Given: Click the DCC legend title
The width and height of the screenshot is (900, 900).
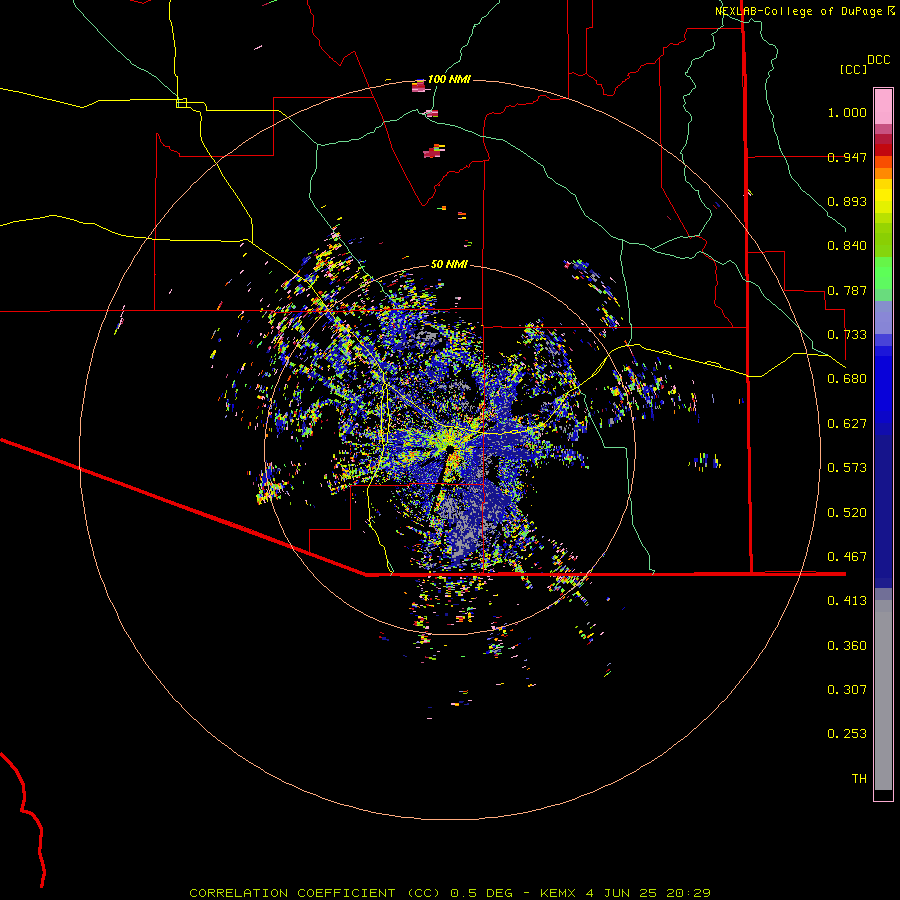Looking at the screenshot, I should [878, 60].
